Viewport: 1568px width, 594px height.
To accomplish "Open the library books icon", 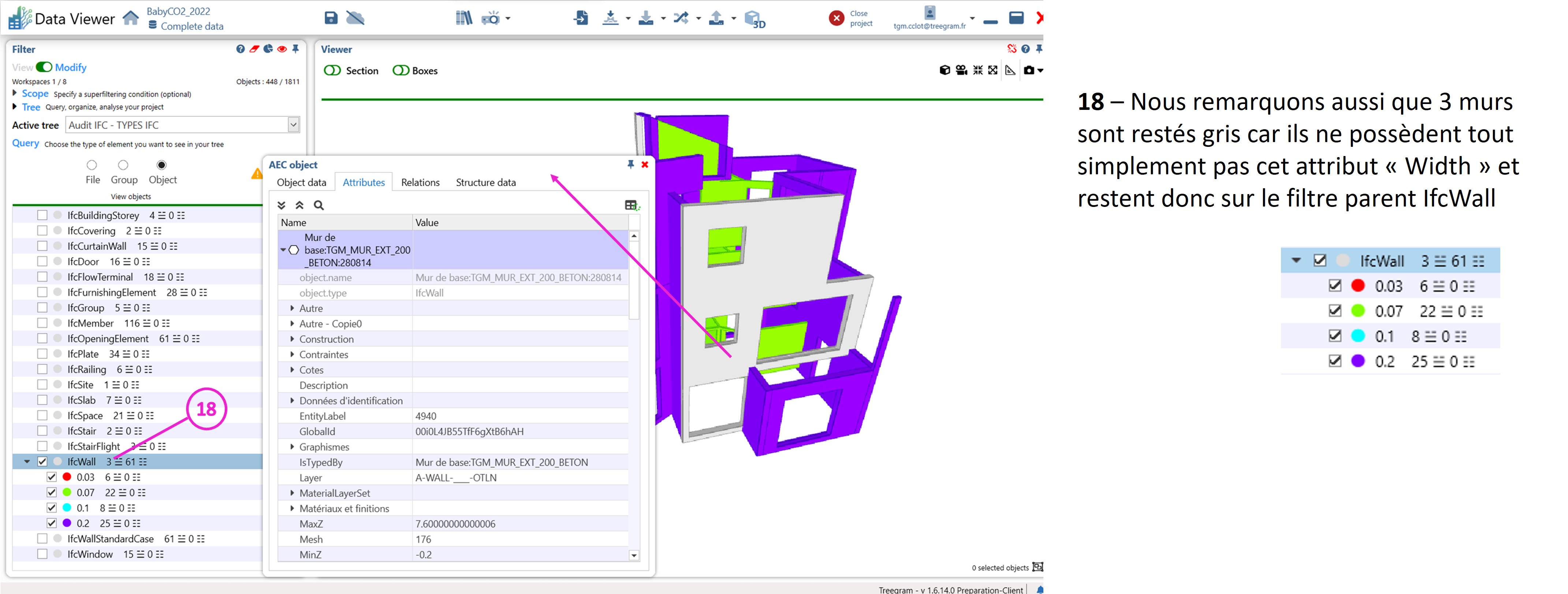I will point(464,18).
